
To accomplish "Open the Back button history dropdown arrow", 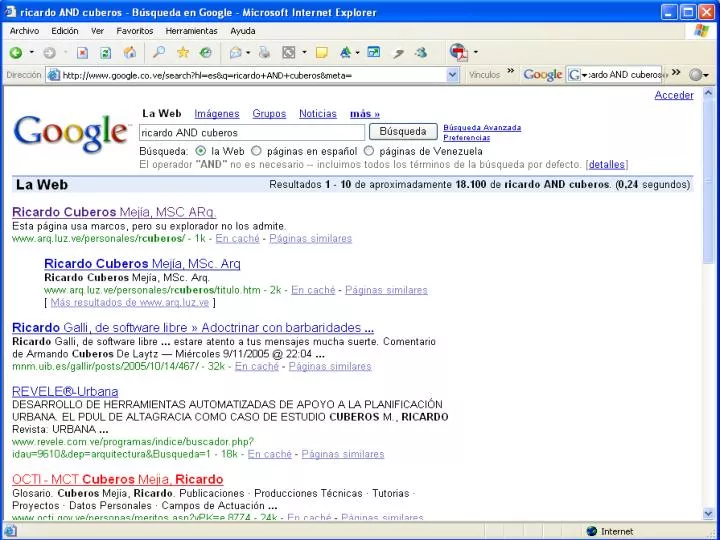I will [32, 52].
